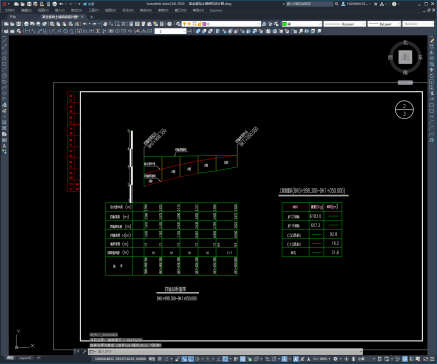Viewport: 437px width, 364px height.
Task: Open the 修改(M) menu
Action: [146, 10]
